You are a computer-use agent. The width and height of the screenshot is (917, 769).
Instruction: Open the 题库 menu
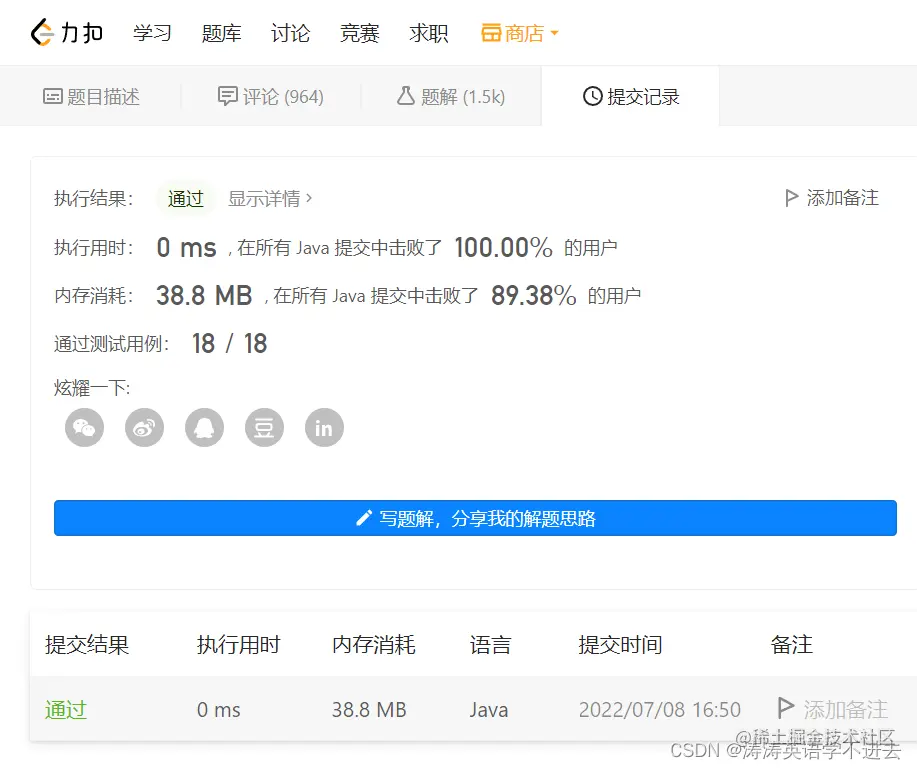(x=221, y=33)
